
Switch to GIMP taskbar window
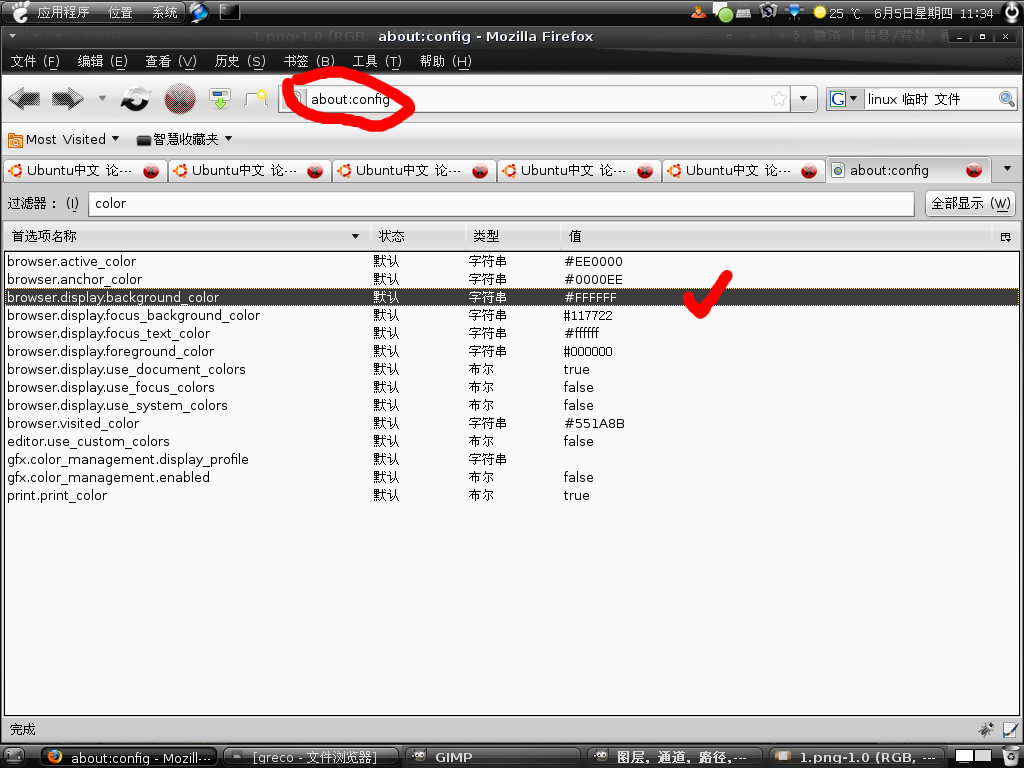tap(492, 758)
